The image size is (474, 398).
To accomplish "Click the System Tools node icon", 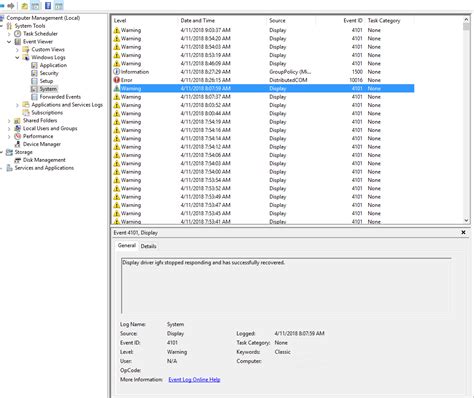I will pyautogui.click(x=9, y=26).
